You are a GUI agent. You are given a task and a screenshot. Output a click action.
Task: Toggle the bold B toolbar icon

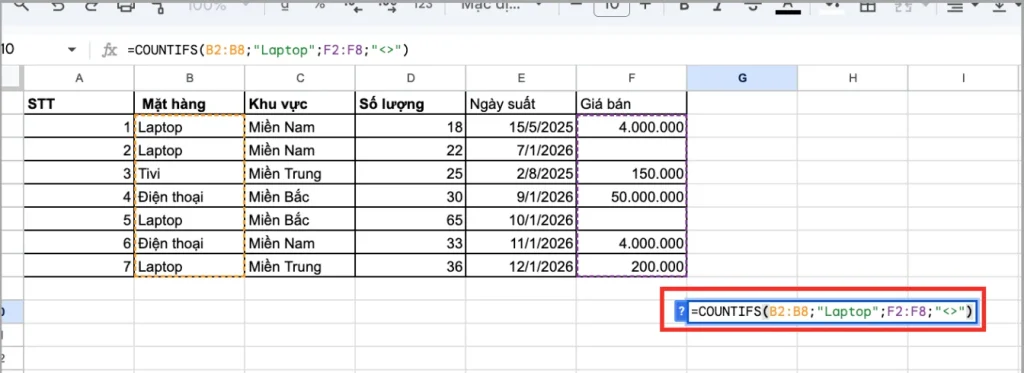[684, 5]
